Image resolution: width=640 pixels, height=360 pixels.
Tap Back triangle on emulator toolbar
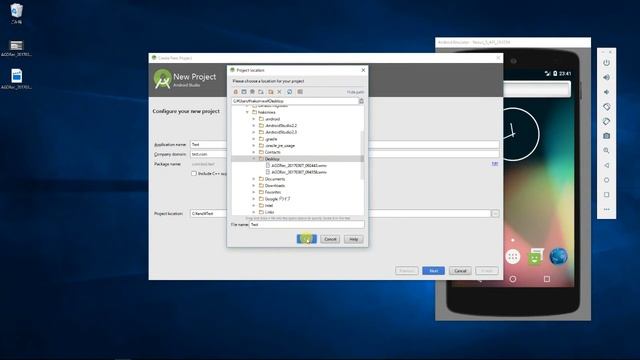coord(607,165)
